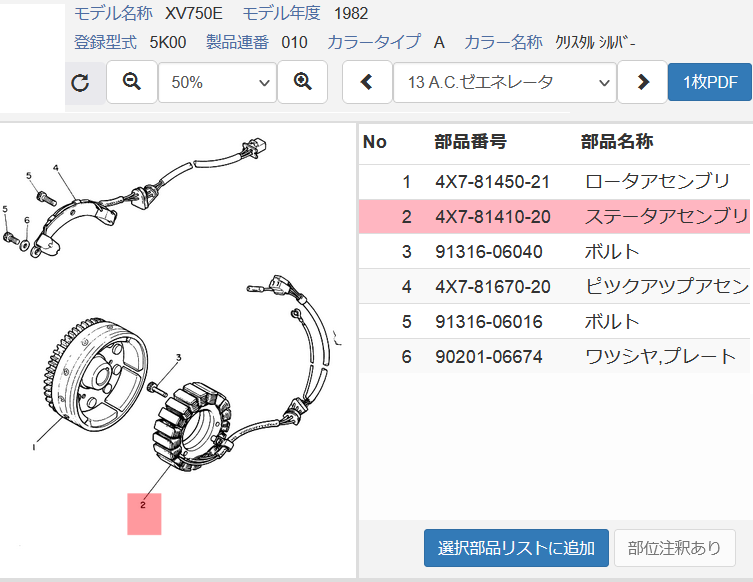Click callout number 6 near washer

pyautogui.click(x=27, y=220)
